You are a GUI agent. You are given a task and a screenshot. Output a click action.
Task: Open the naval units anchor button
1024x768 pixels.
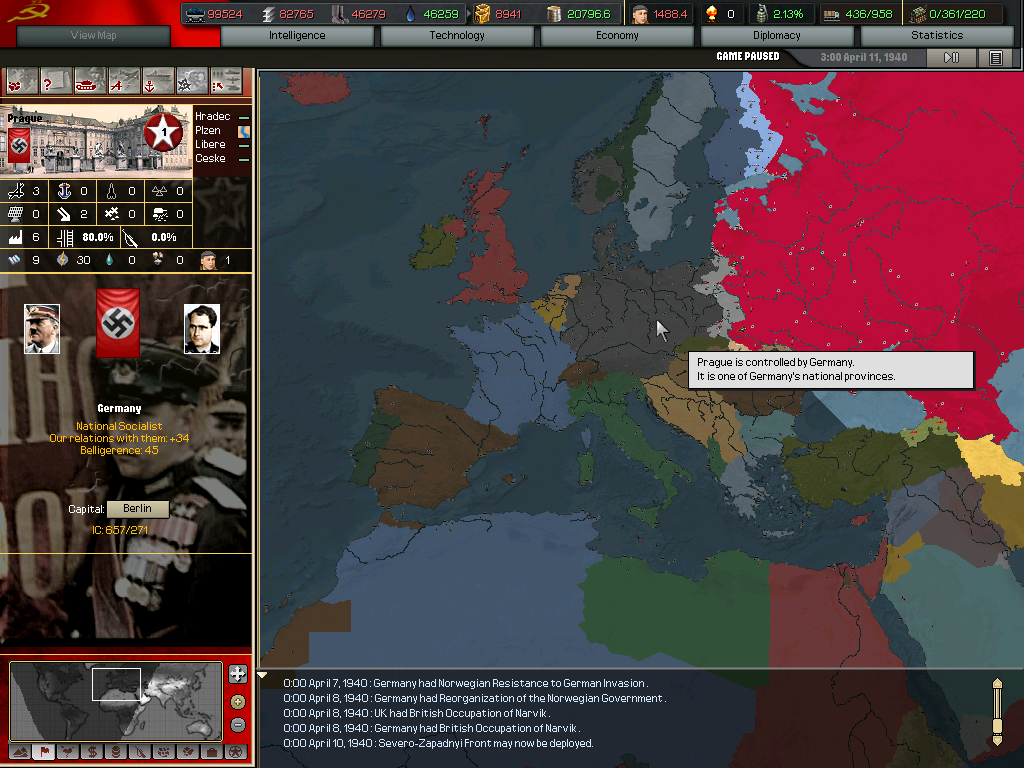157,82
